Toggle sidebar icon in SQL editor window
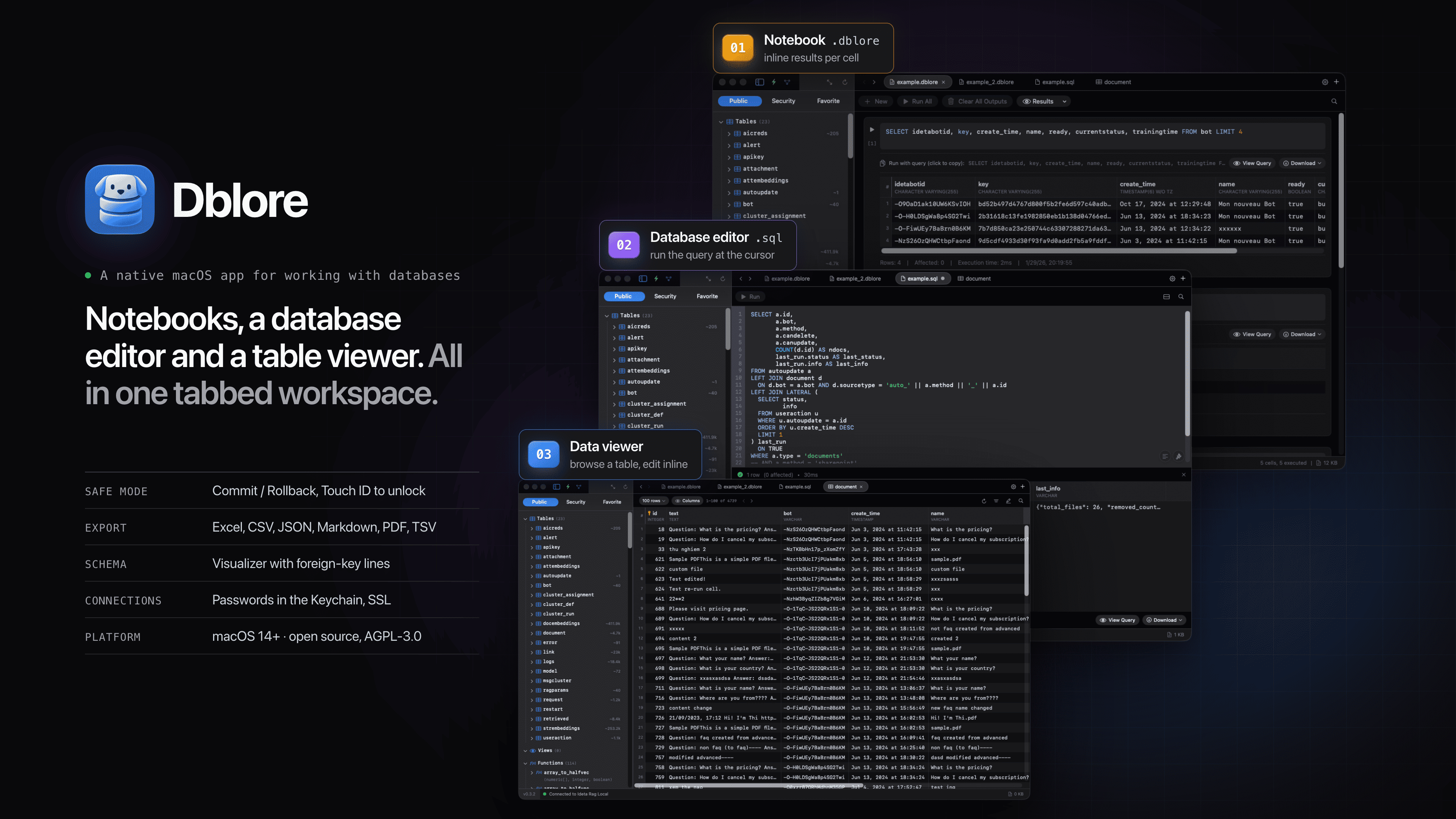 (643, 279)
